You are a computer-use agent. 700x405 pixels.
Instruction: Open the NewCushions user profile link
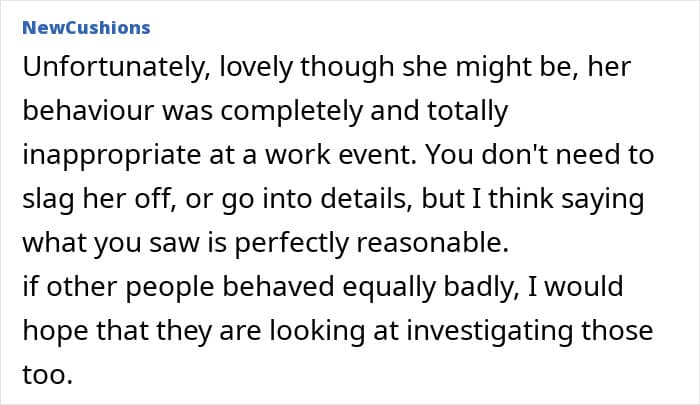point(85,27)
